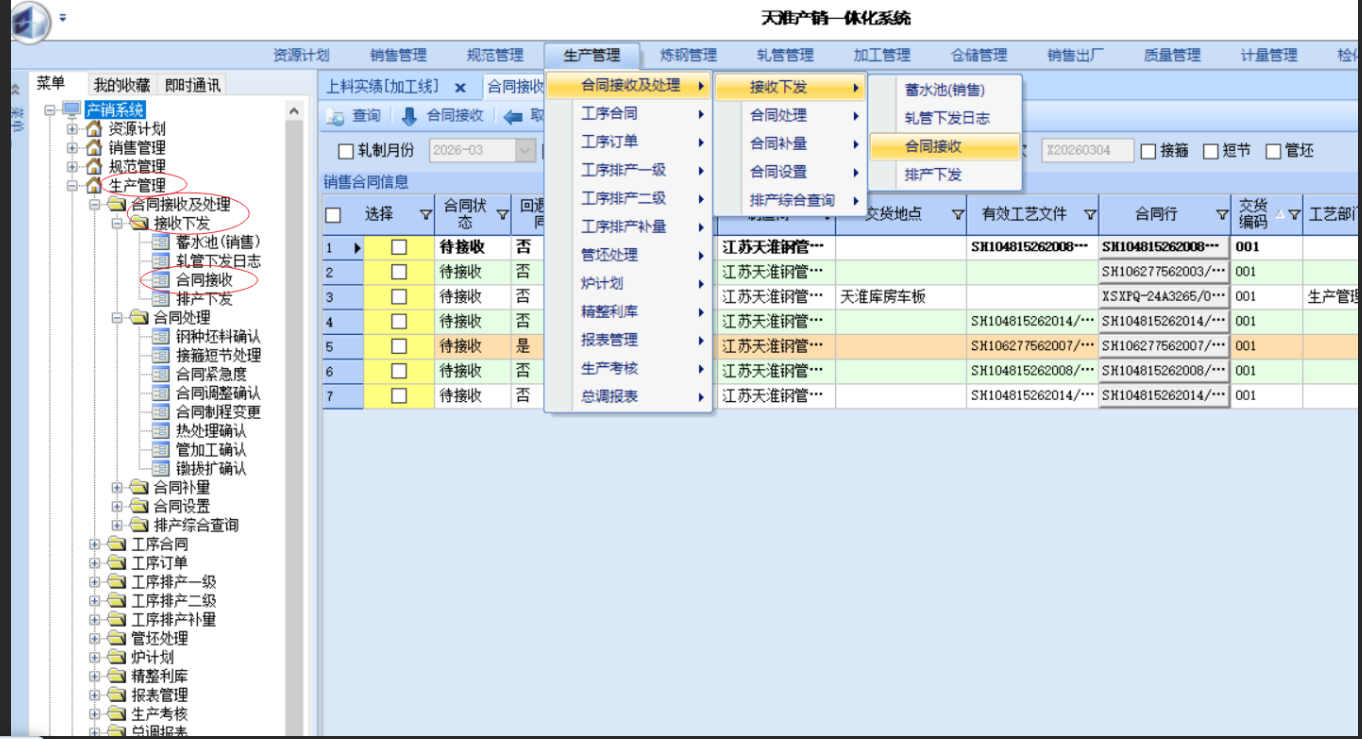Image resolution: width=1362 pixels, height=739 pixels.
Task: Click the filter icon on 交货地点 column
Action: click(x=957, y=214)
